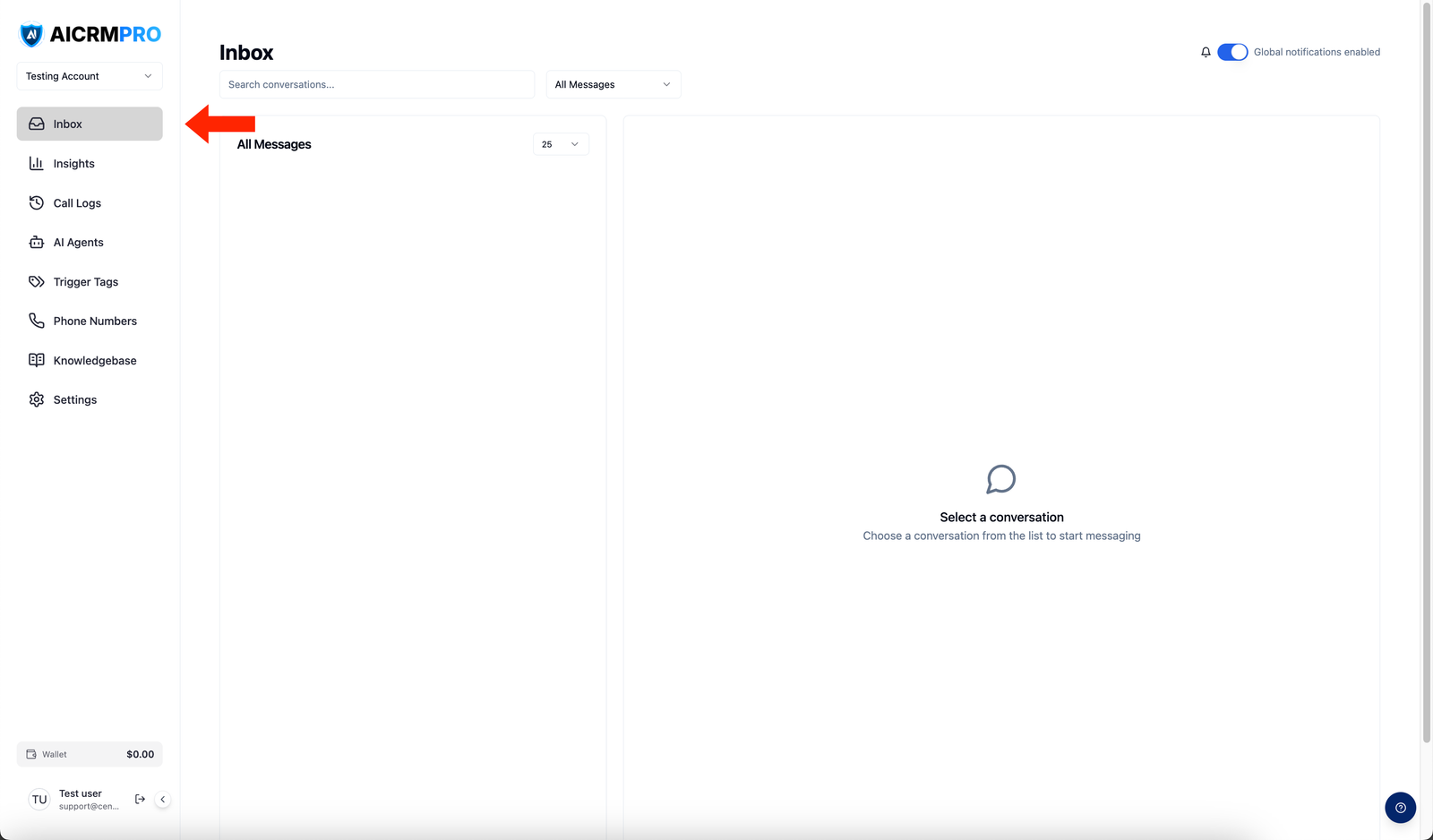Click the Search conversations field

coord(377,84)
